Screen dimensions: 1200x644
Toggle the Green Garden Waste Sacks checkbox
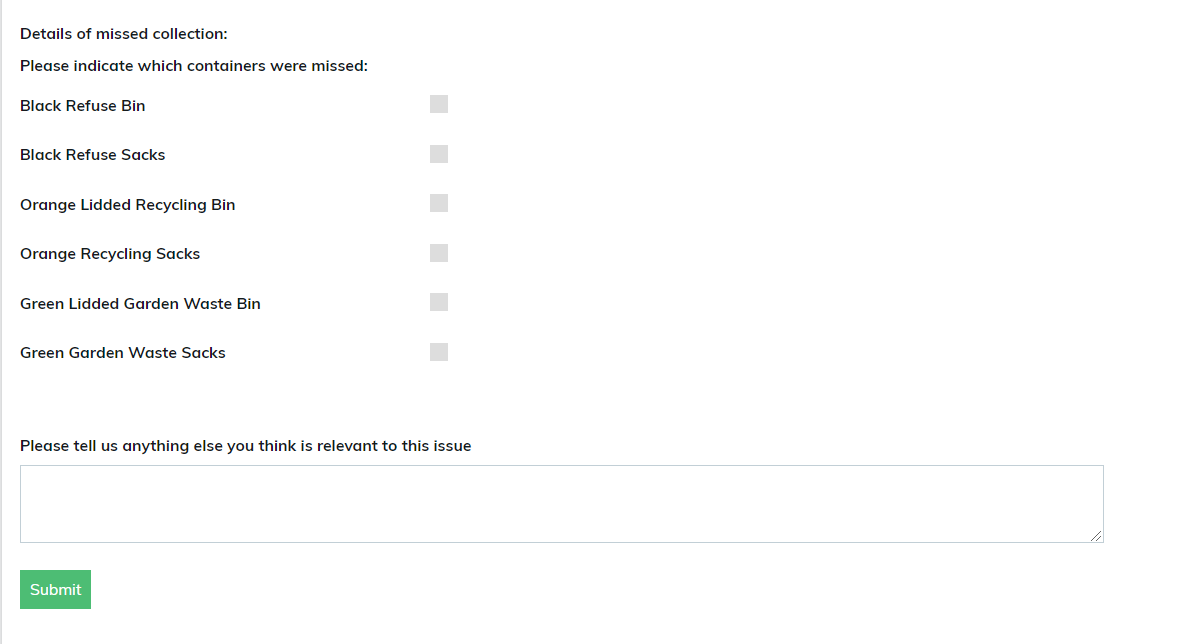coord(439,352)
